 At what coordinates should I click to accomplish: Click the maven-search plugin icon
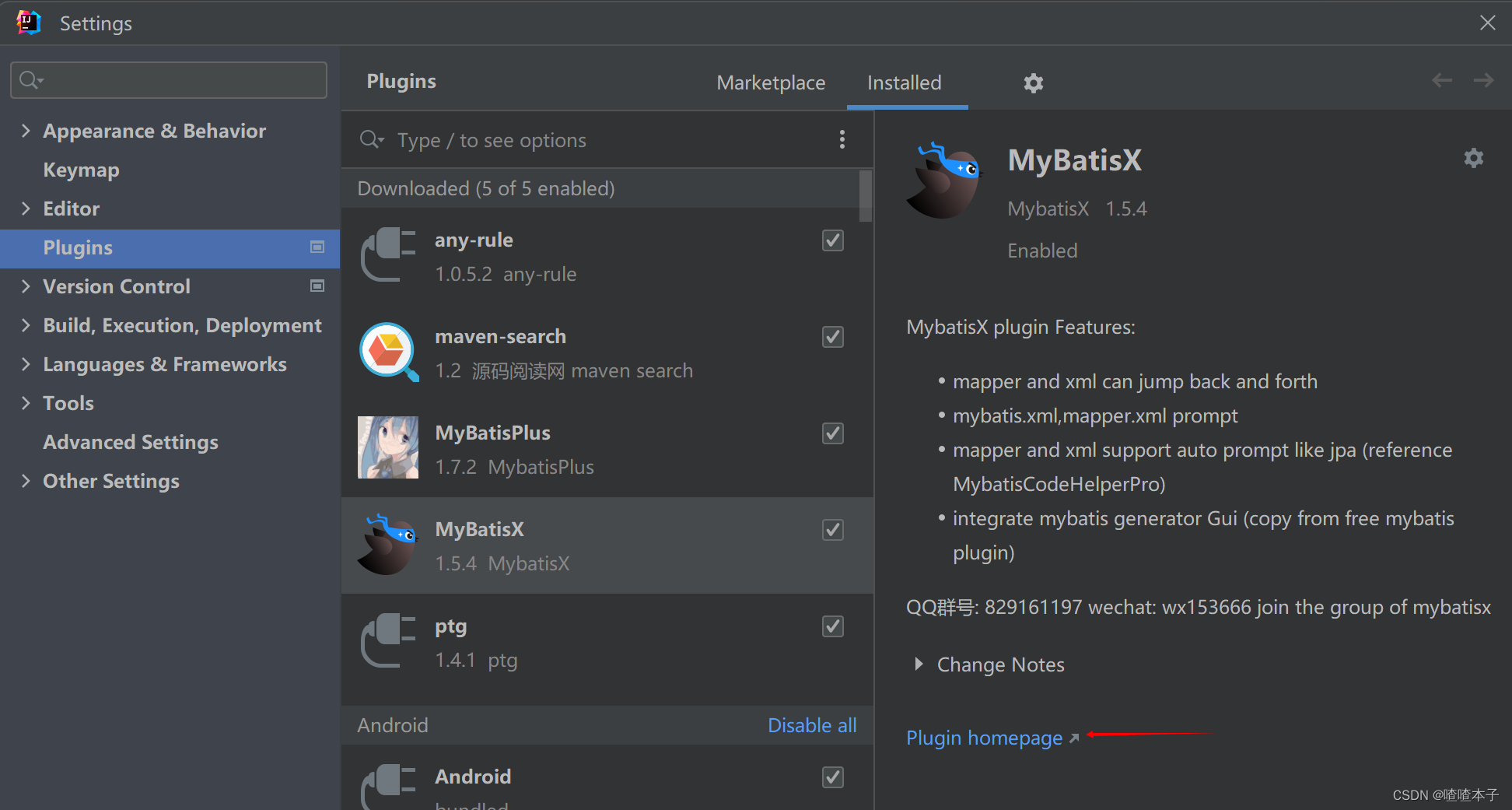coord(387,352)
